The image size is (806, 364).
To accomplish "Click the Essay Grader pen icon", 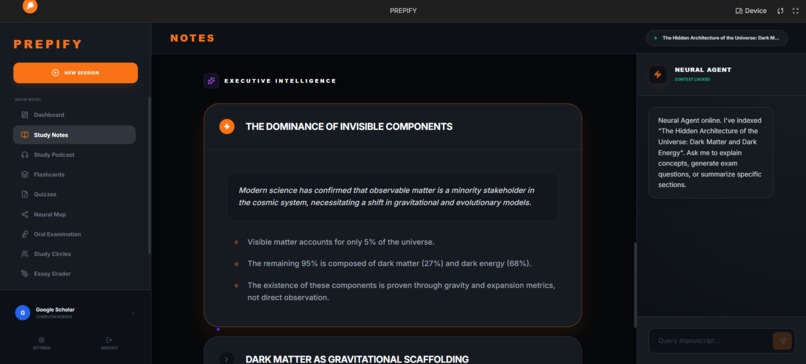I will click(25, 274).
